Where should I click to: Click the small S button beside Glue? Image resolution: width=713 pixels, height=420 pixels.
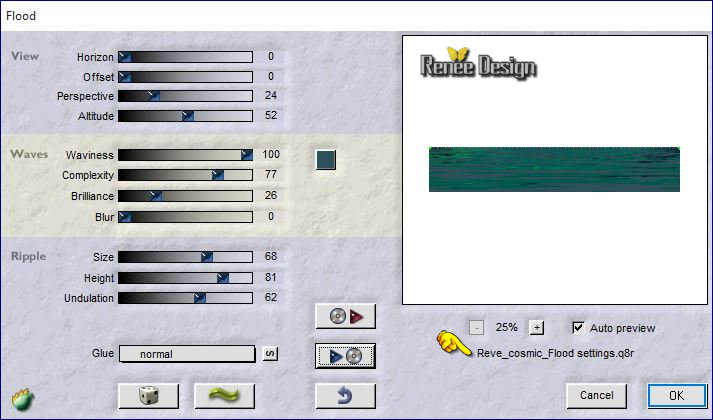(271, 354)
